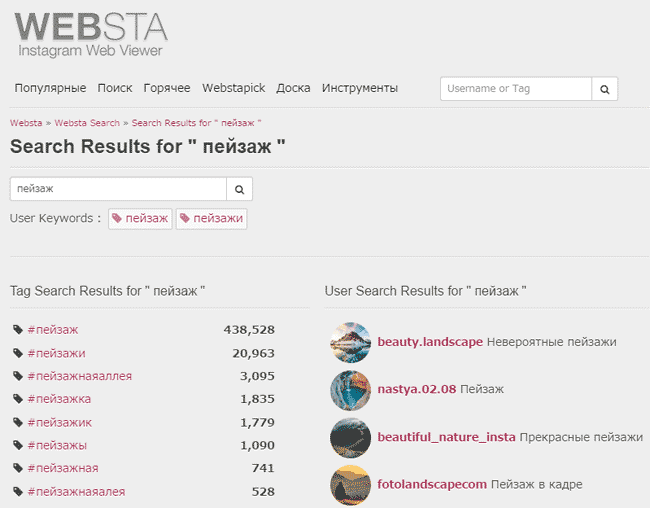Image resolution: width=650 pixels, height=508 pixels.
Task: Open the #пейзажи tag link
Action: click(56, 353)
